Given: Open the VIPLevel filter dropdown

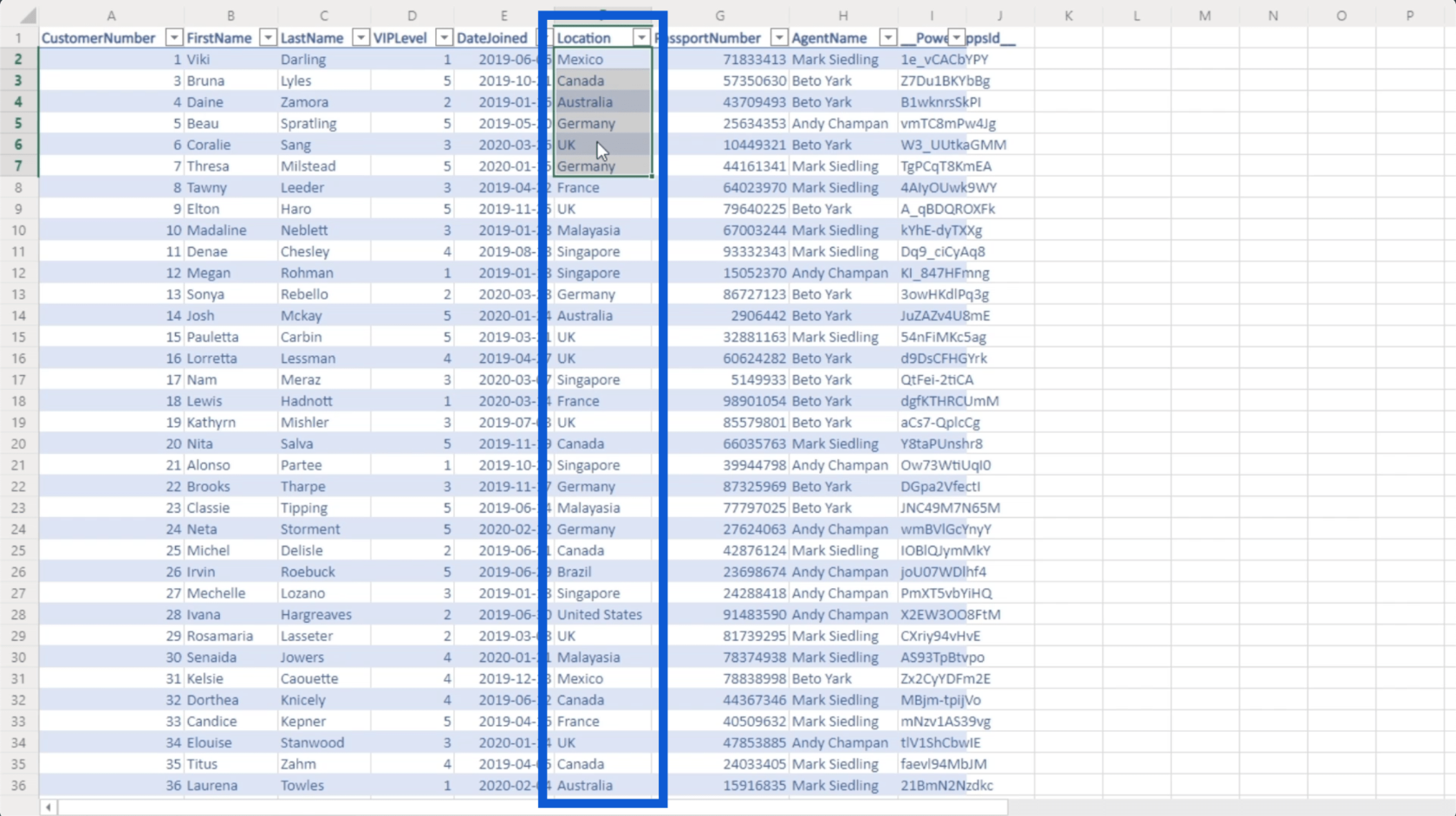Looking at the screenshot, I should [x=444, y=37].
